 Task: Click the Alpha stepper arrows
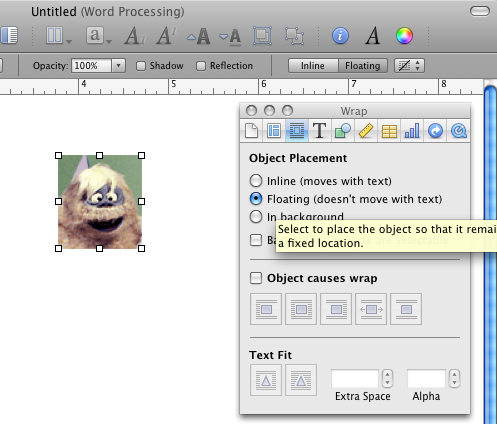coord(454,379)
